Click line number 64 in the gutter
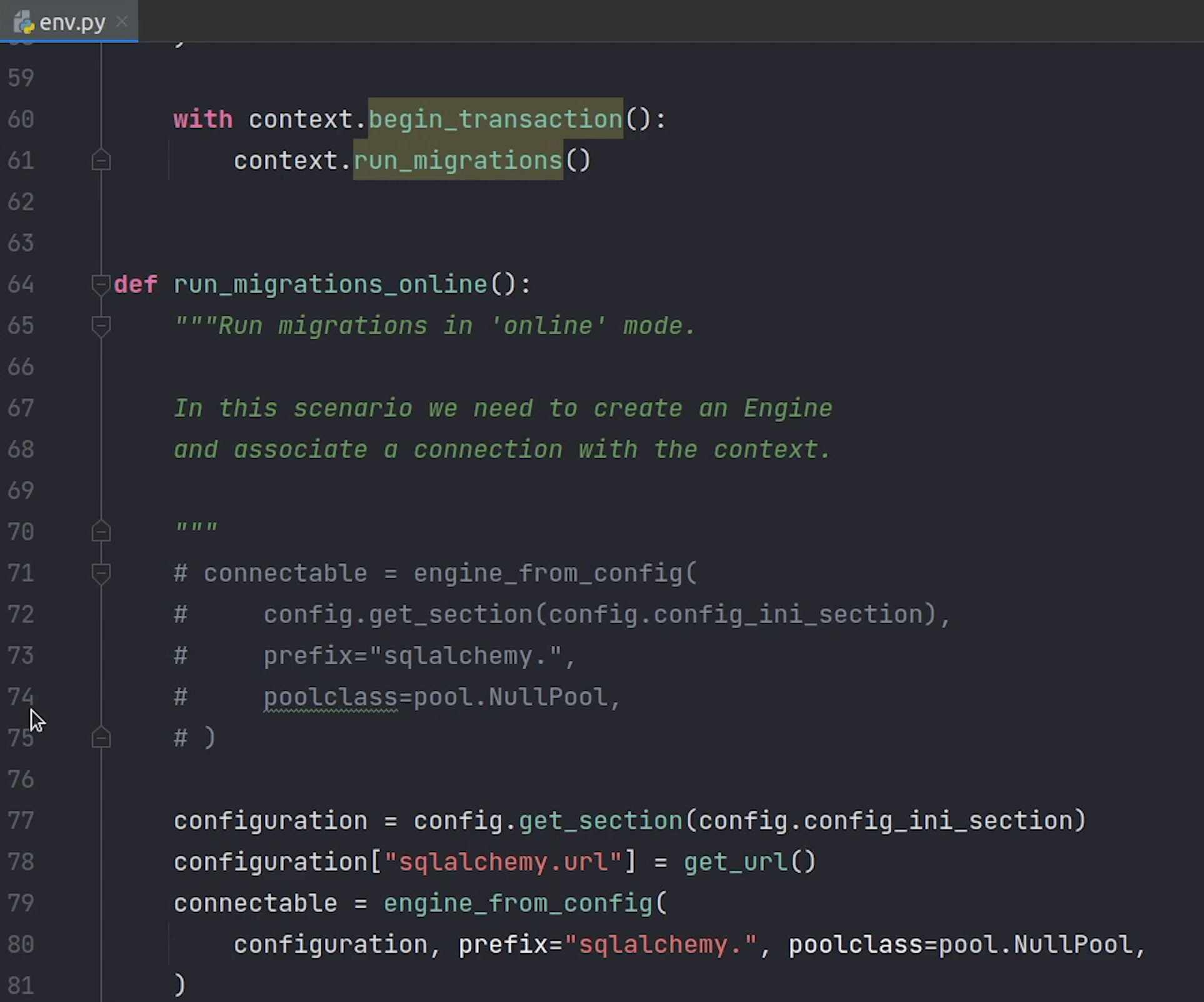The height and width of the screenshot is (1002, 1204). tap(21, 284)
